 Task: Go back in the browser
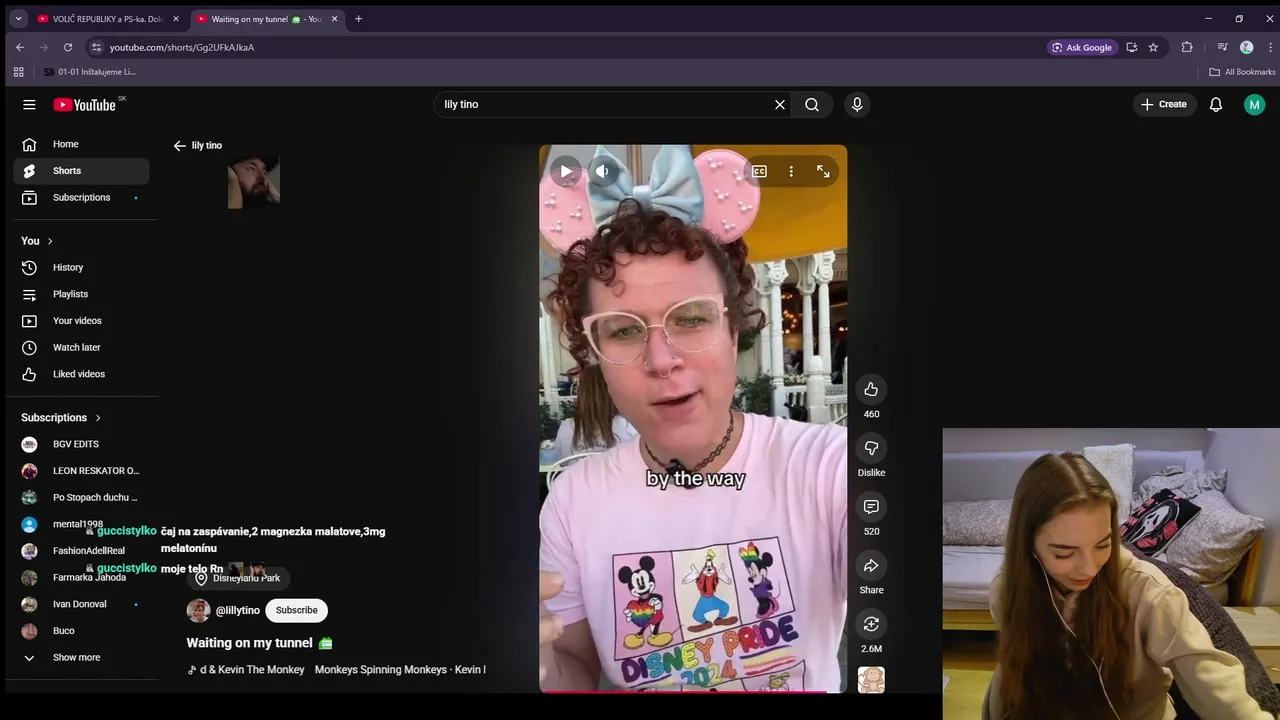click(x=20, y=47)
